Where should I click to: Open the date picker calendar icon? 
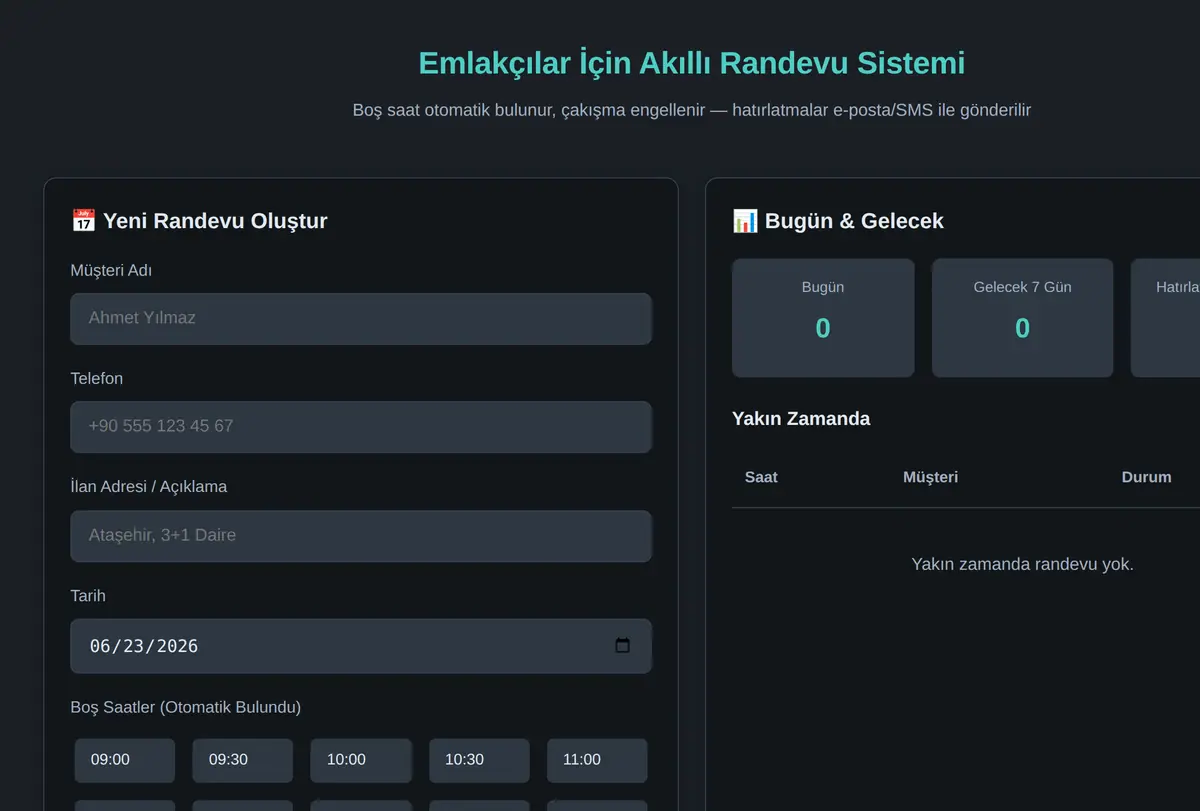tap(622, 646)
